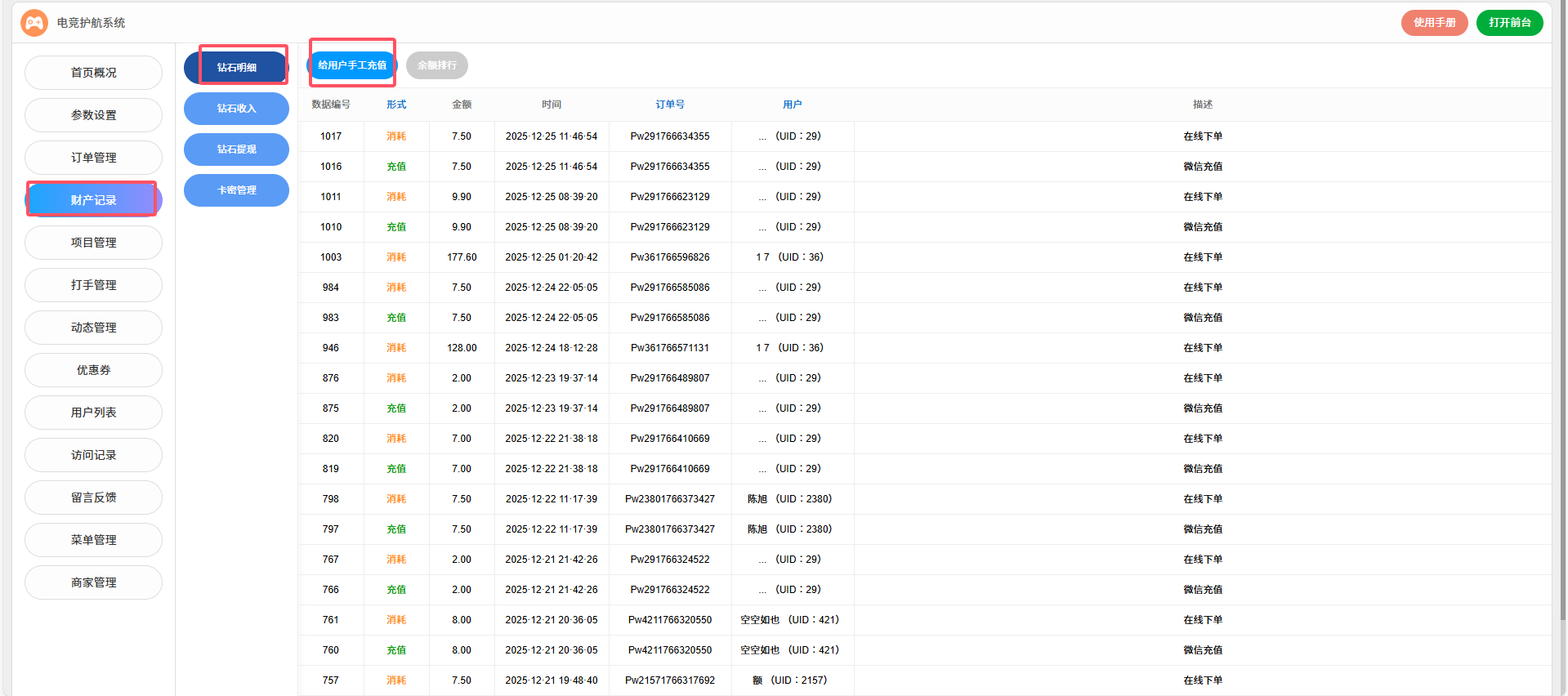Click the orange game controller logo icon
Viewport: 1568px width, 696px height.
point(34,23)
